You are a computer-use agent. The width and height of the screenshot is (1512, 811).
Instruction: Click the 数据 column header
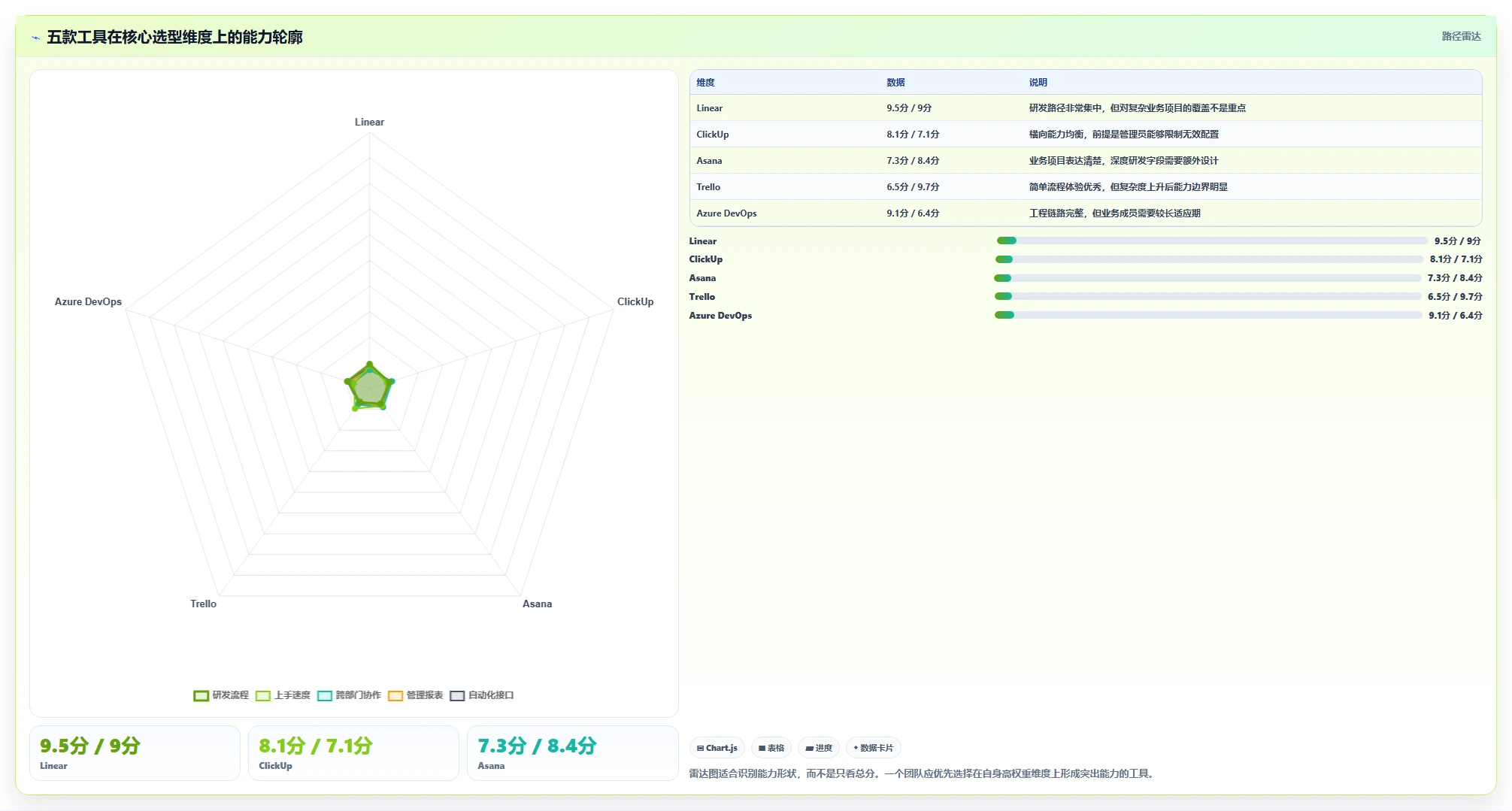[895, 83]
